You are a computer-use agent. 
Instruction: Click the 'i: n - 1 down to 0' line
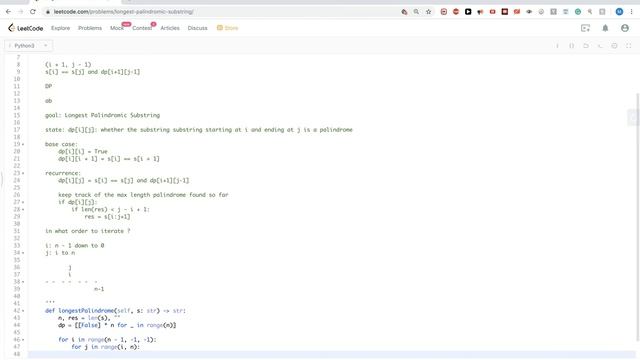[x=75, y=246]
